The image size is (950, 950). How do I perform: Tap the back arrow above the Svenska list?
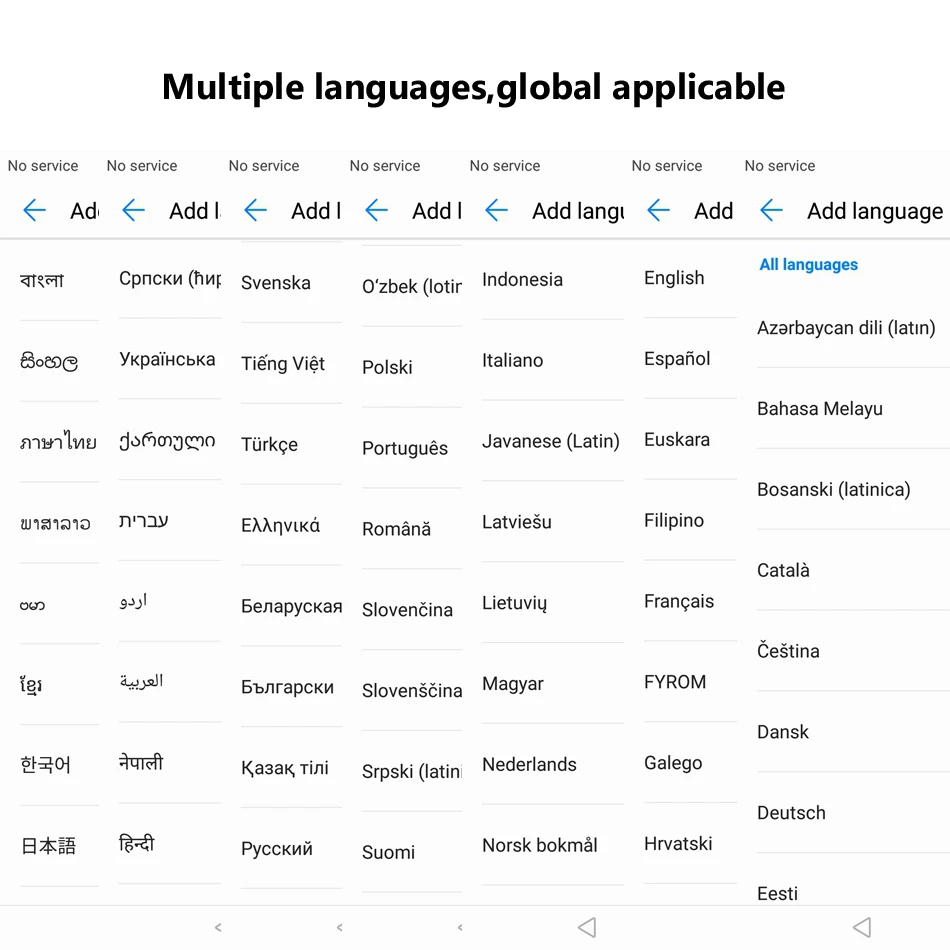[x=255, y=211]
